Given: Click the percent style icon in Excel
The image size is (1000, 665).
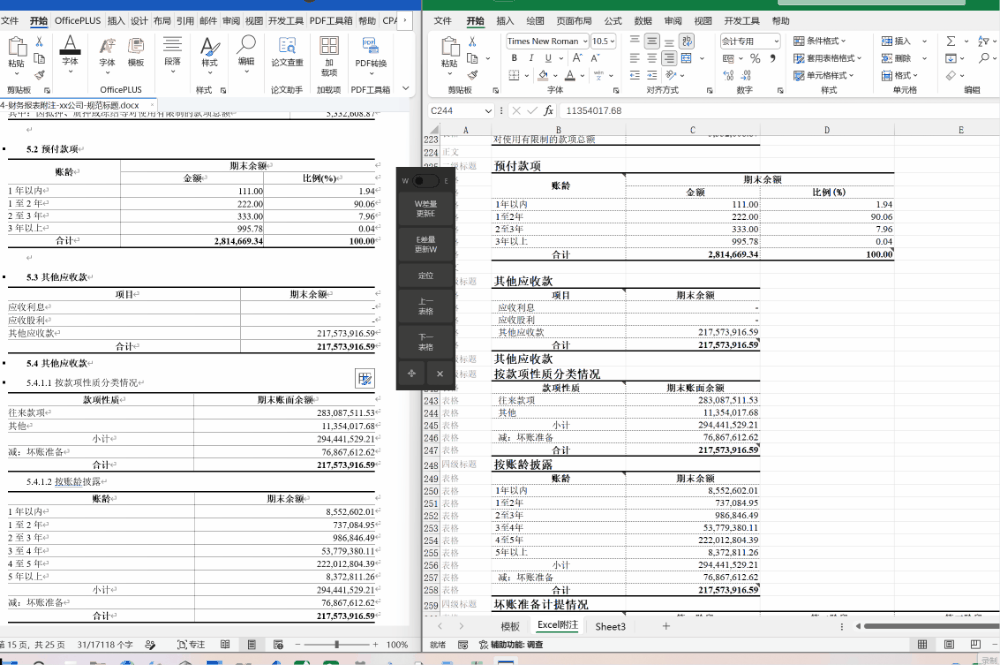Looking at the screenshot, I should click(755, 59).
